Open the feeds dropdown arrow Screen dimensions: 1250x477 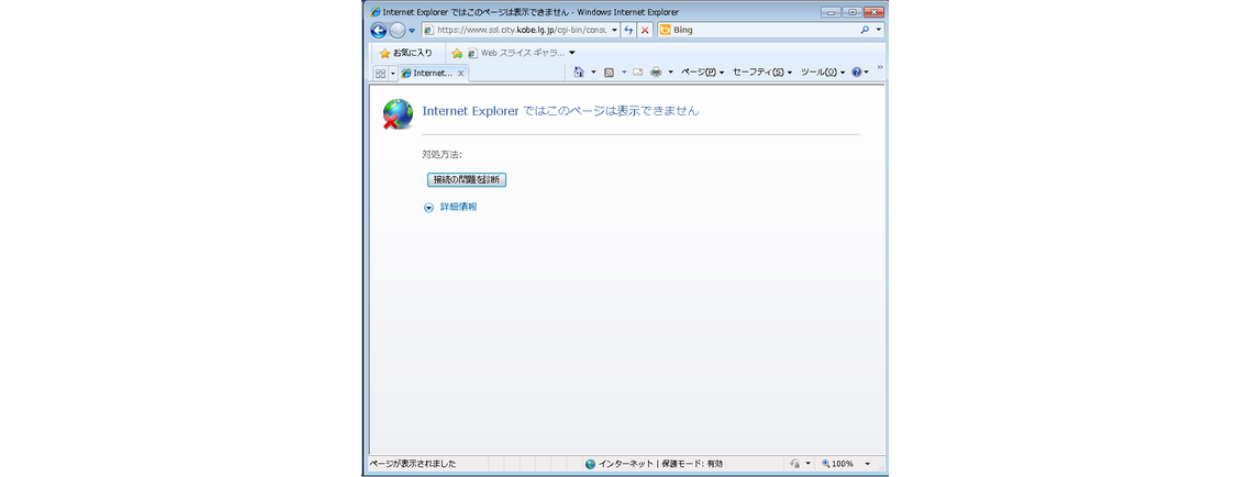click(x=624, y=72)
